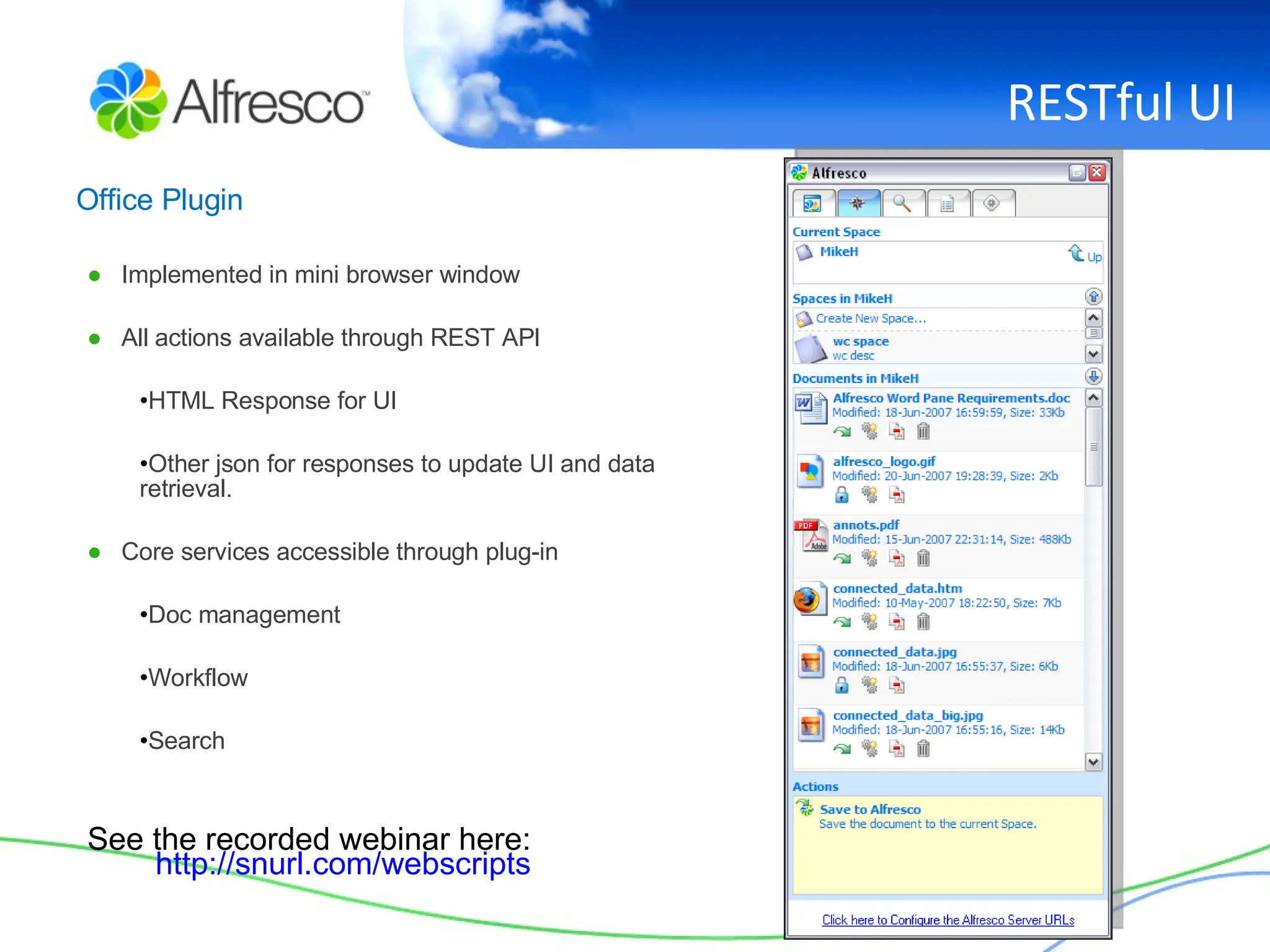Screen dimensions: 1270x952
Task: Open annots.pdf document link
Action: [x=866, y=525]
